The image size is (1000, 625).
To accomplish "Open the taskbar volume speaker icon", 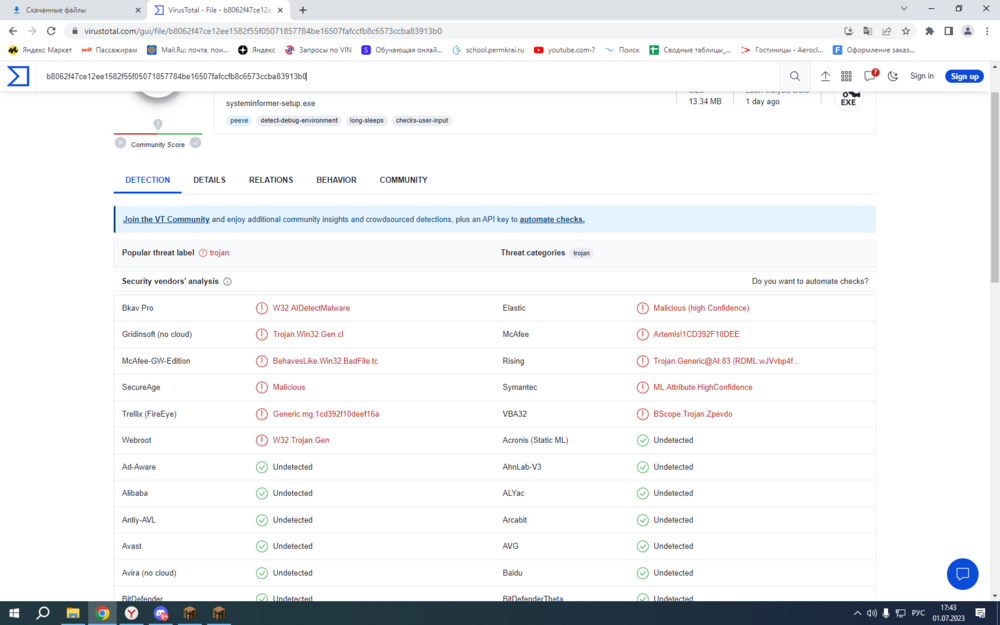I will [x=871, y=614].
